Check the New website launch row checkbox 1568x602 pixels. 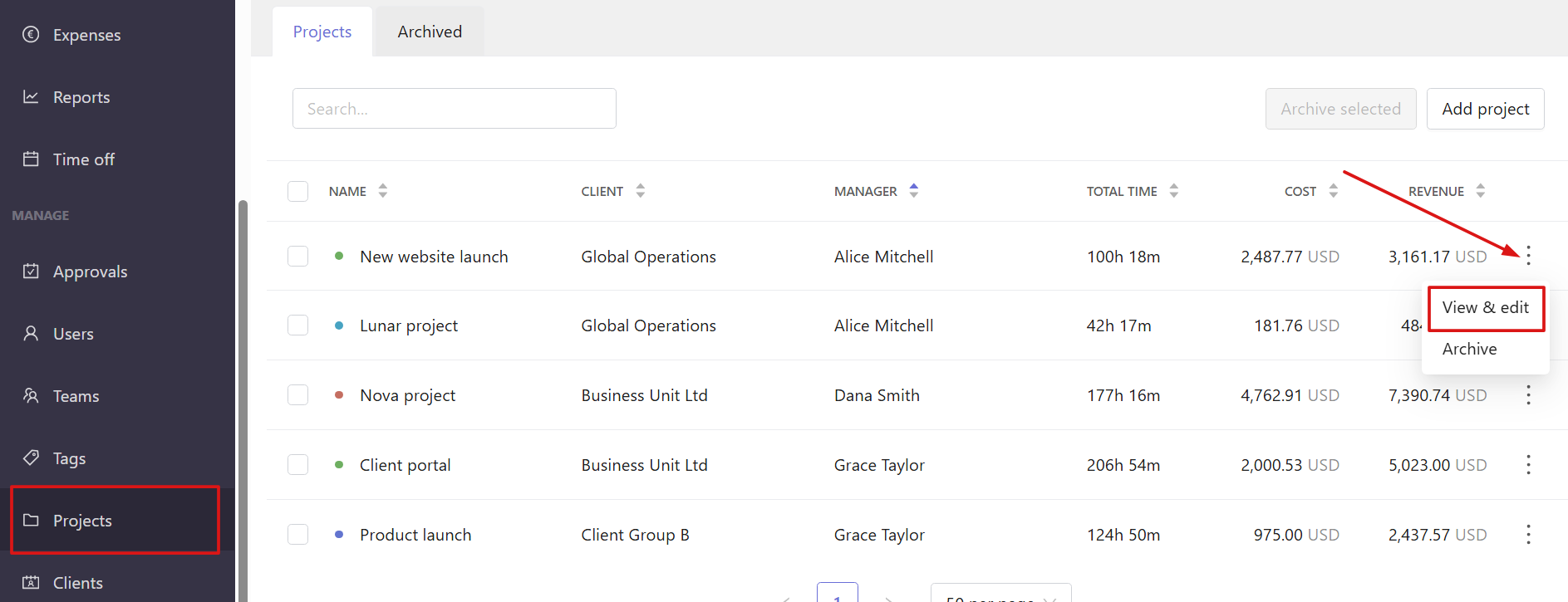[297, 256]
